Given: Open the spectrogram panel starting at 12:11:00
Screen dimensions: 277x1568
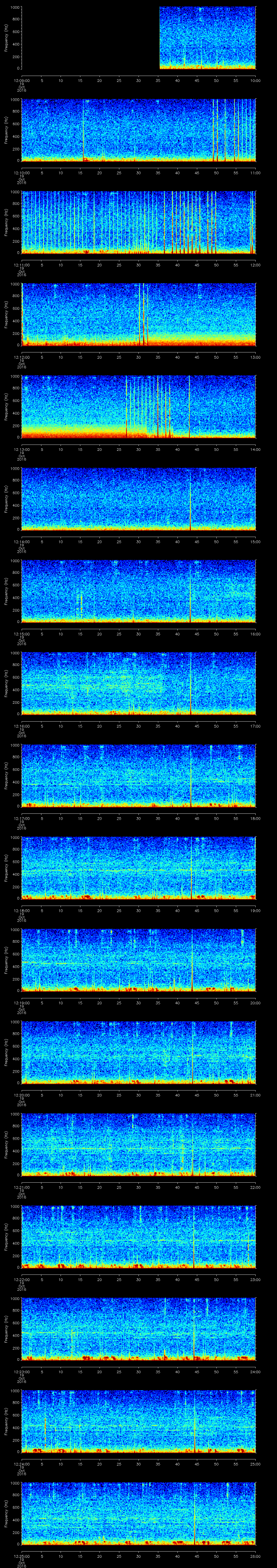Looking at the screenshot, I should pyautogui.click(x=139, y=222).
